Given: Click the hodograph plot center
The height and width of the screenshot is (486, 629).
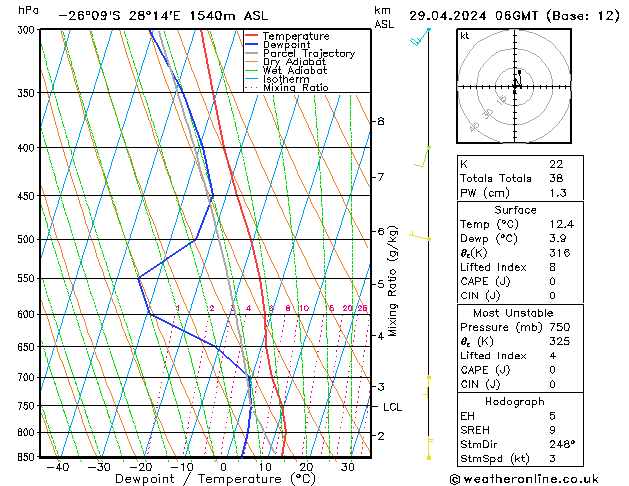Looking at the screenshot, I should pos(515,86).
